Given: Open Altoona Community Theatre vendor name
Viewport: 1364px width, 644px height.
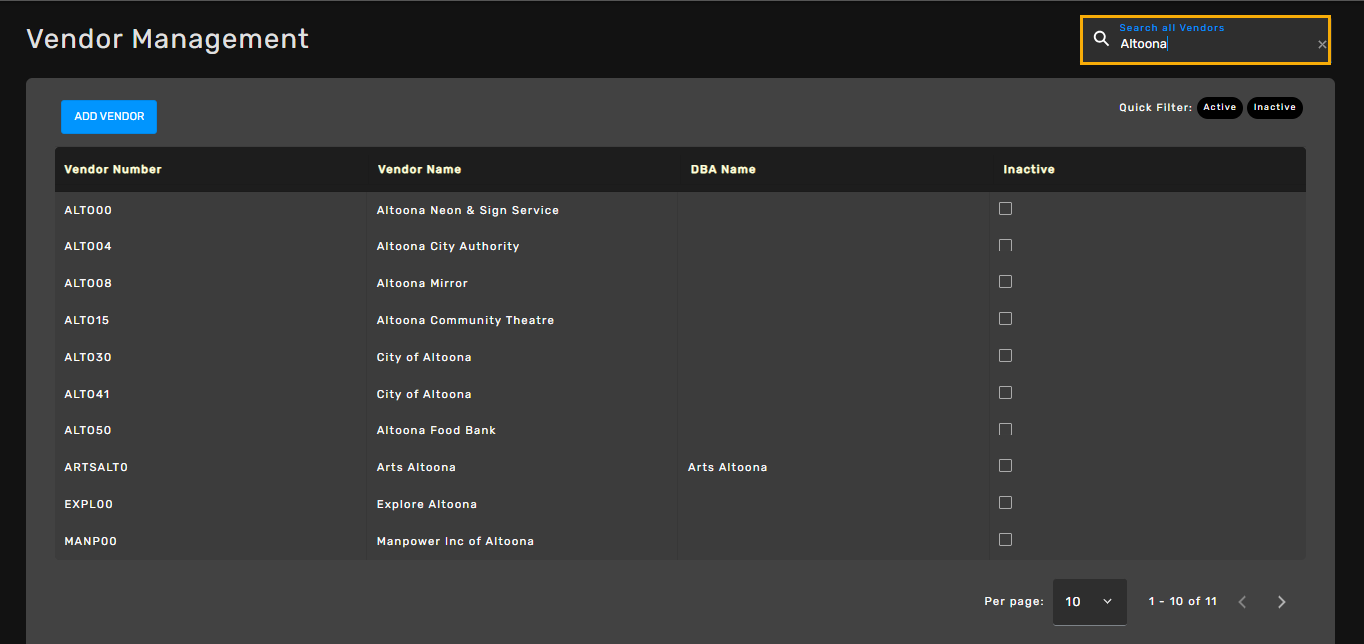Looking at the screenshot, I should point(465,321).
